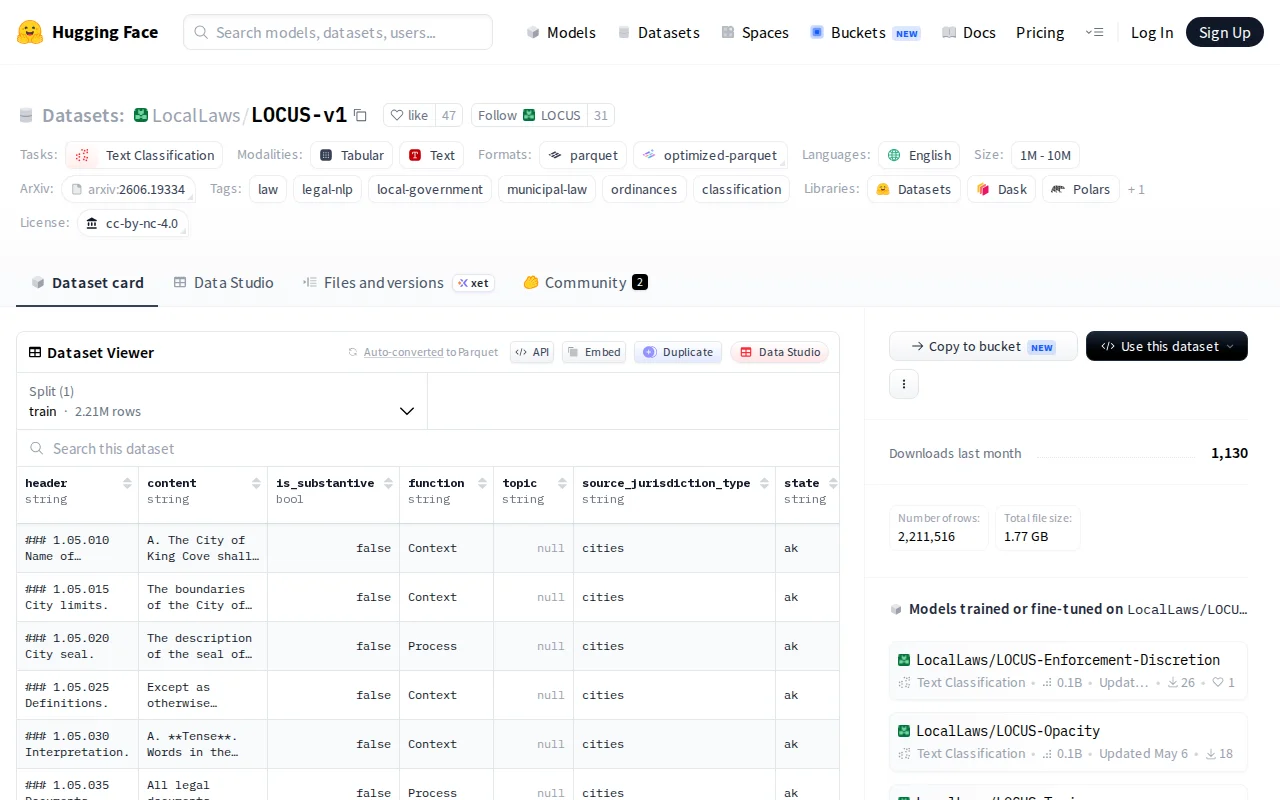The width and height of the screenshot is (1280, 800).
Task: Select the Text modality tag
Action: pos(431,155)
